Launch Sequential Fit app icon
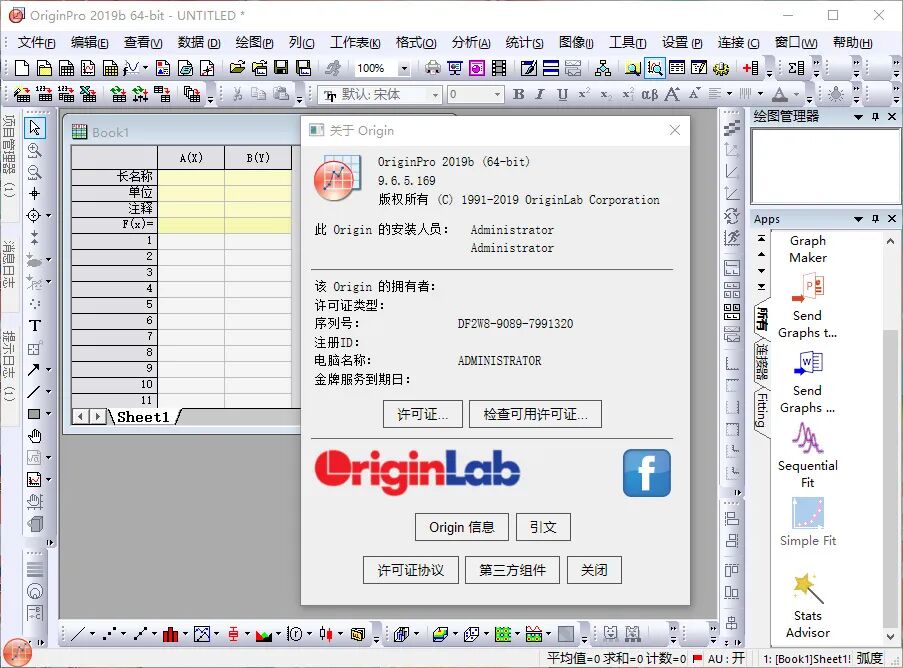The height and width of the screenshot is (668, 903). [807, 456]
